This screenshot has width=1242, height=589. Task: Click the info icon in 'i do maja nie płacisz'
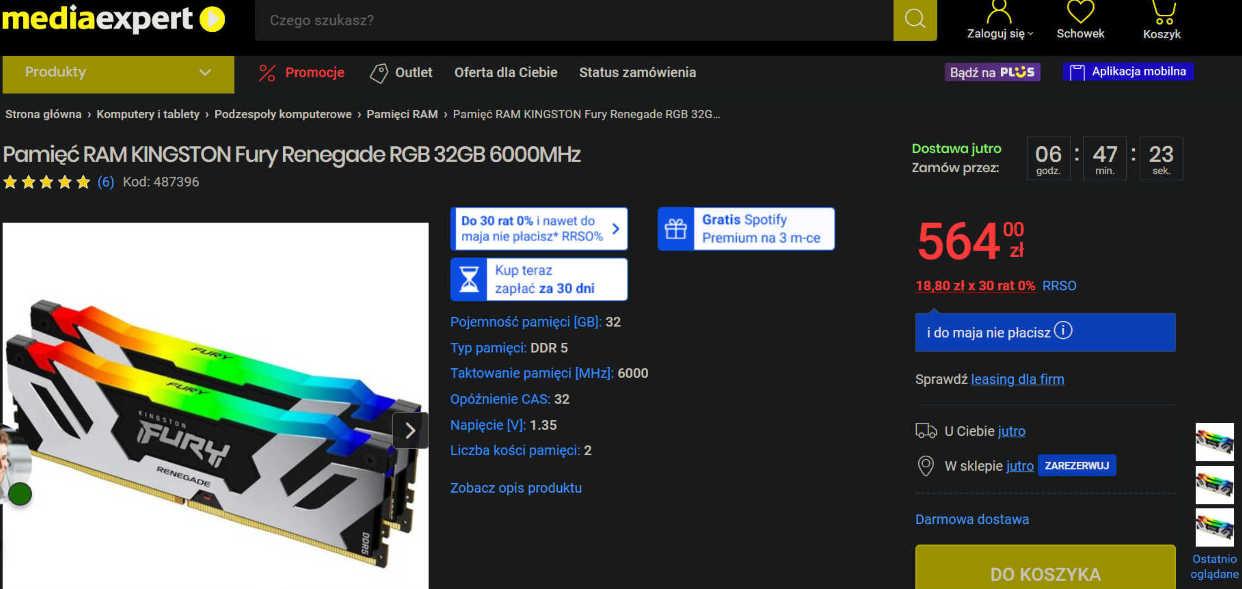coord(1063,330)
